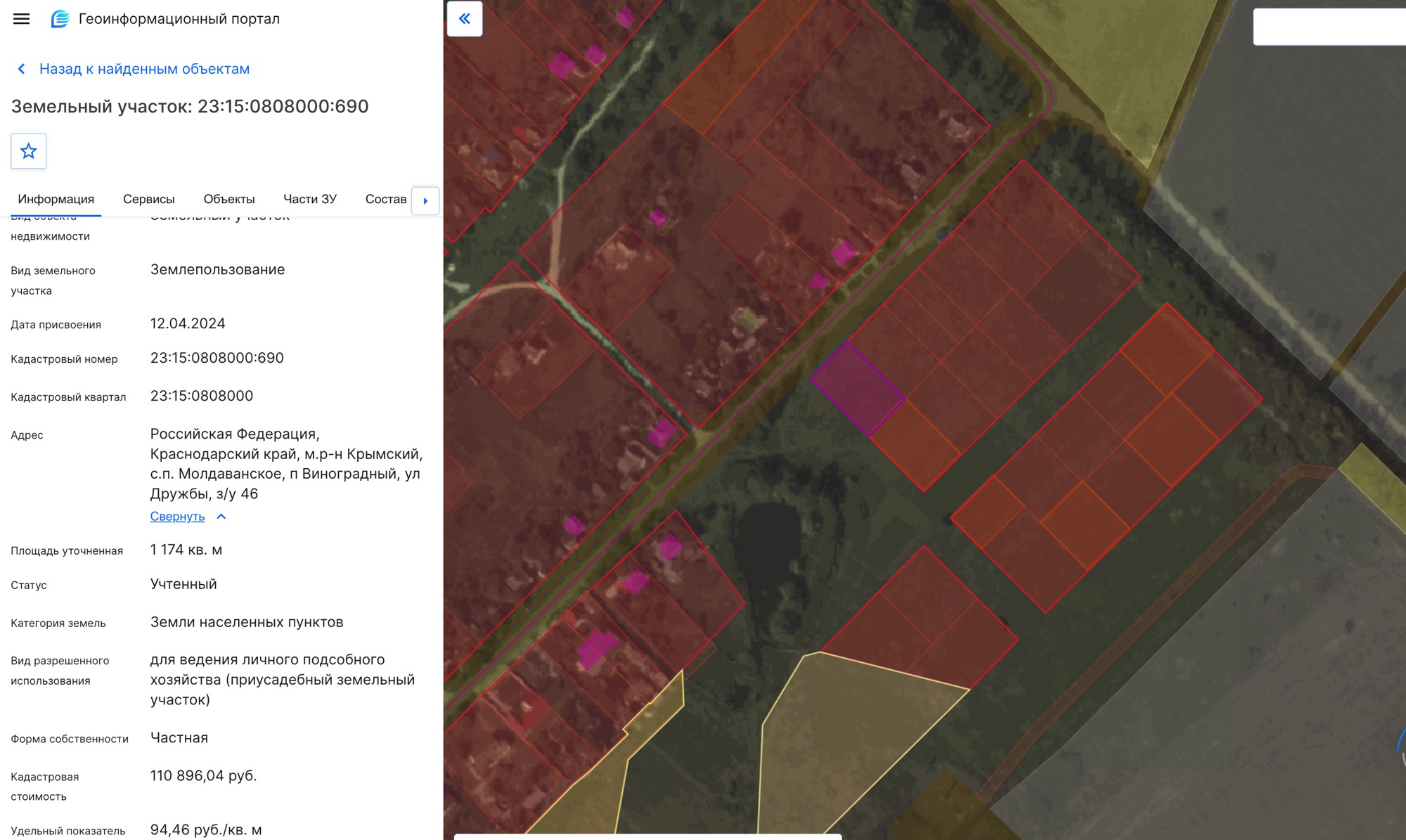
Task: Switch to the Части ЗУ tab
Action: point(310,199)
